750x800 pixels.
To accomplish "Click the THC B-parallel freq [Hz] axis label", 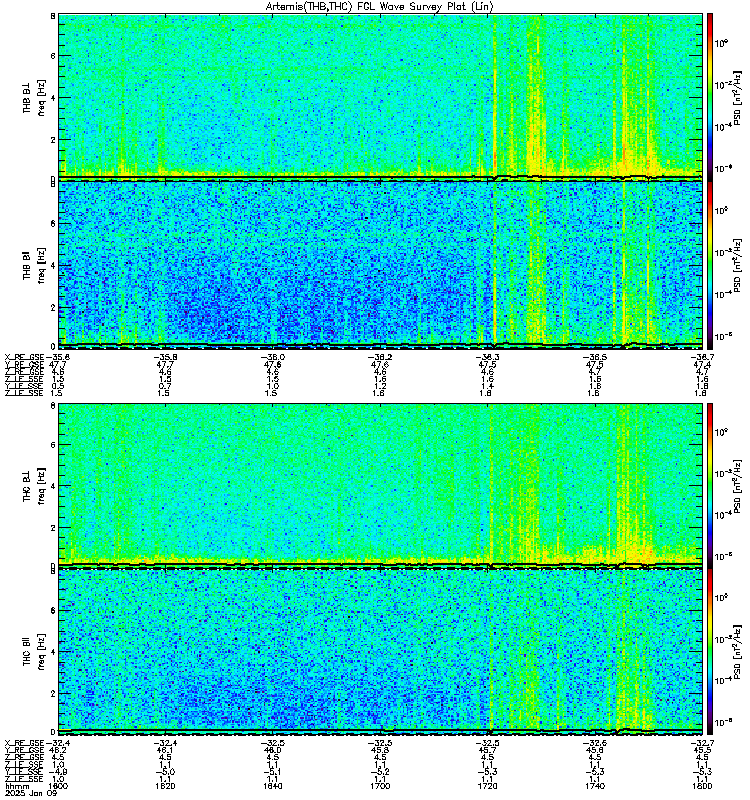I will (x=41, y=652).
